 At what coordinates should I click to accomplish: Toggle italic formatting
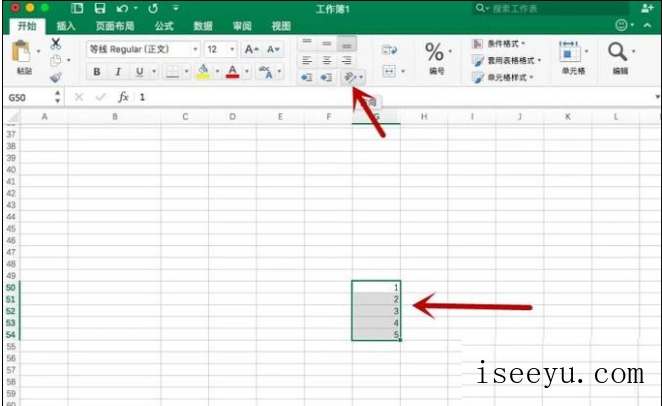pyautogui.click(x=118, y=72)
